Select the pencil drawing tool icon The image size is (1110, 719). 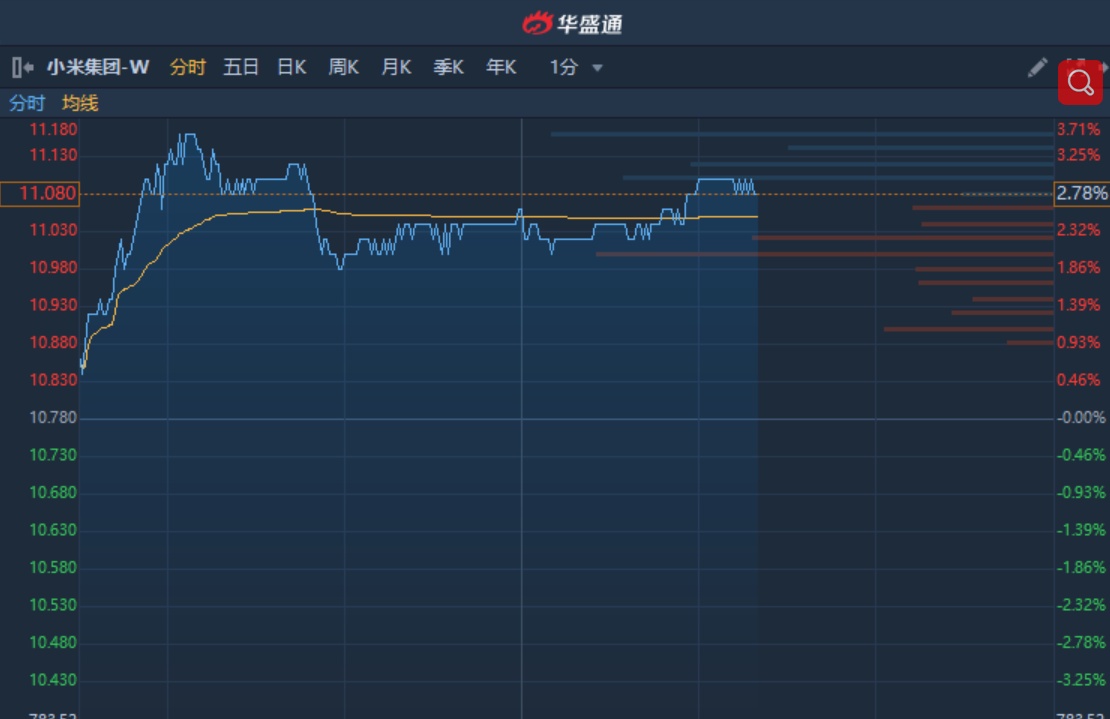coord(1037,68)
